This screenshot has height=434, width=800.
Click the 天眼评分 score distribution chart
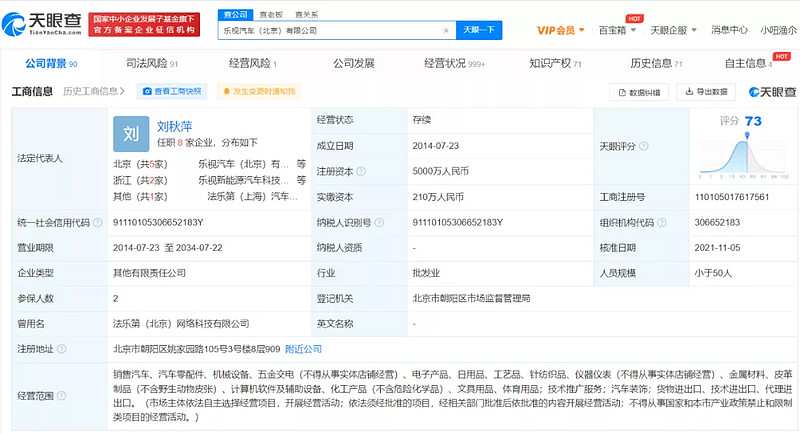743,156
